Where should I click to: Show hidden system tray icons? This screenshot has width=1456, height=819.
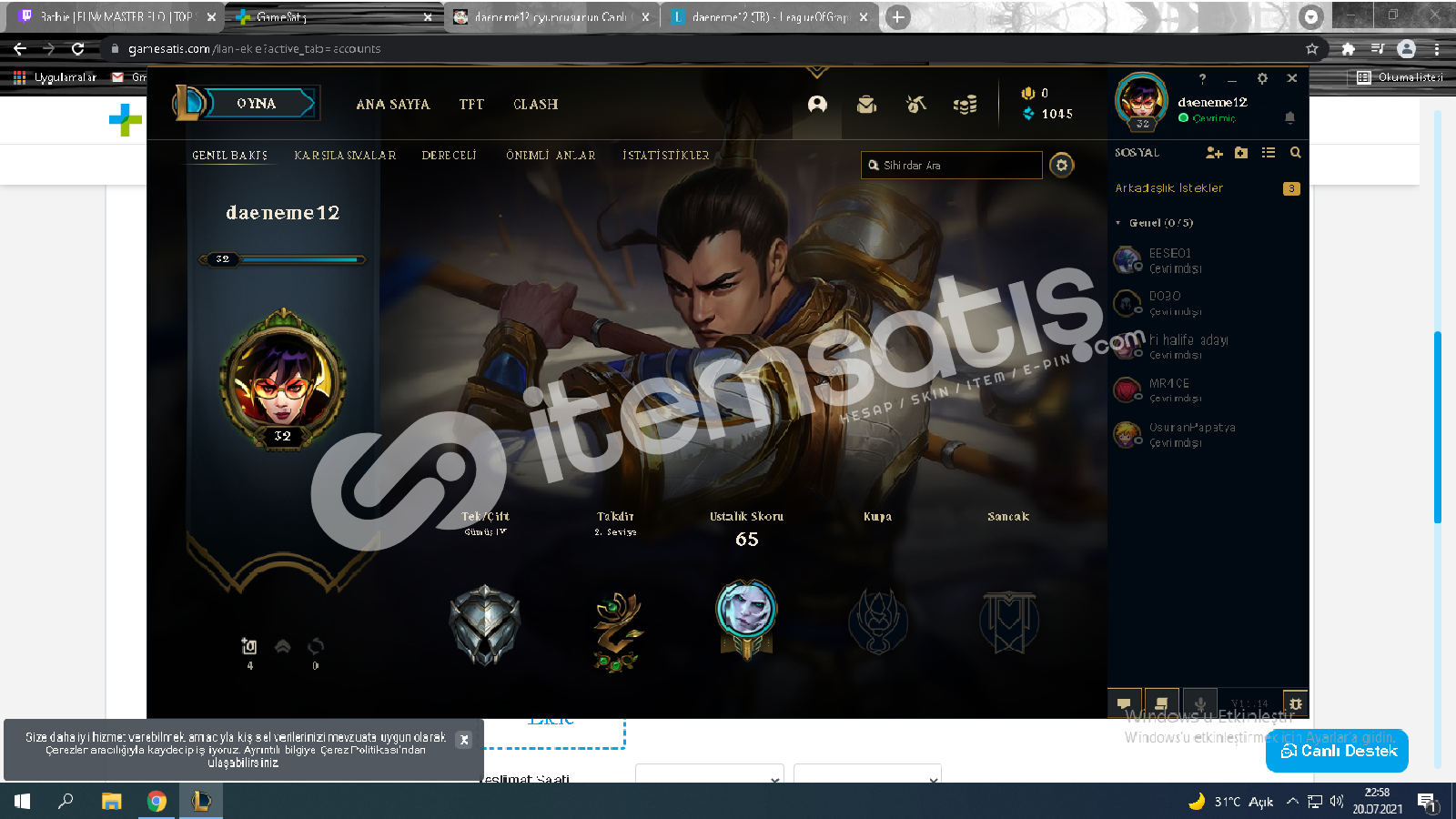pyautogui.click(x=1292, y=802)
